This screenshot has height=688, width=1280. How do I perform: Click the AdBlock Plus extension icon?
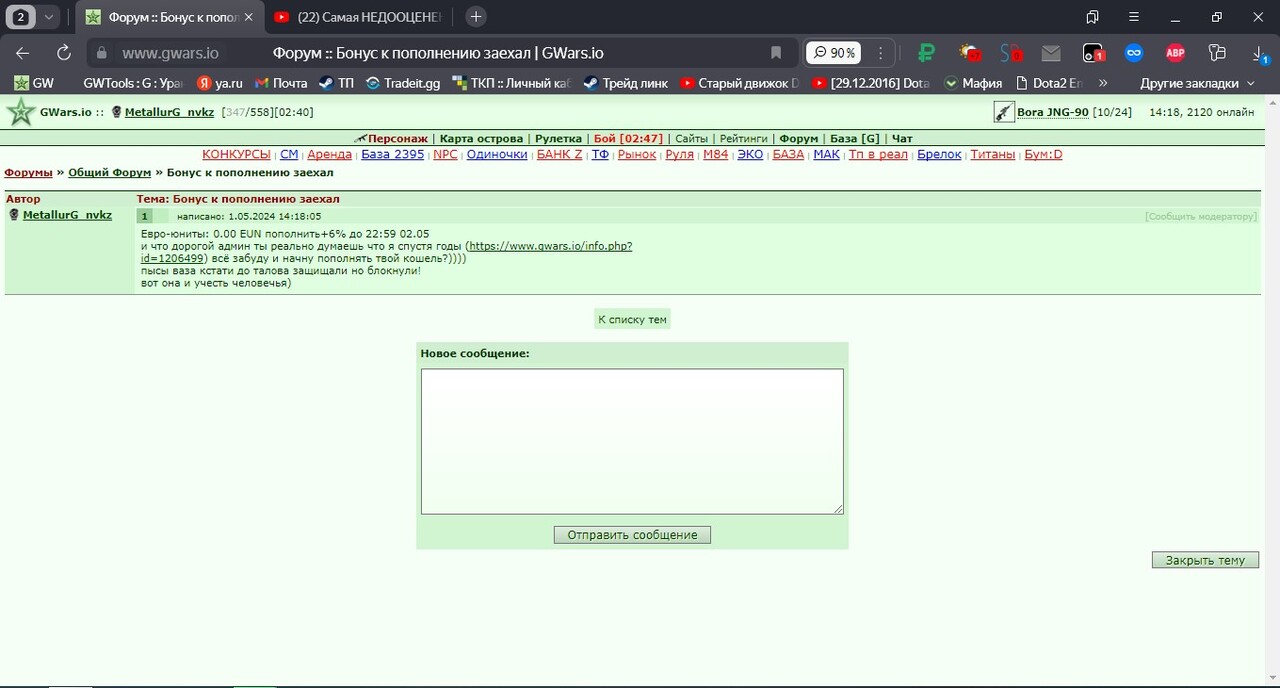[1174, 53]
